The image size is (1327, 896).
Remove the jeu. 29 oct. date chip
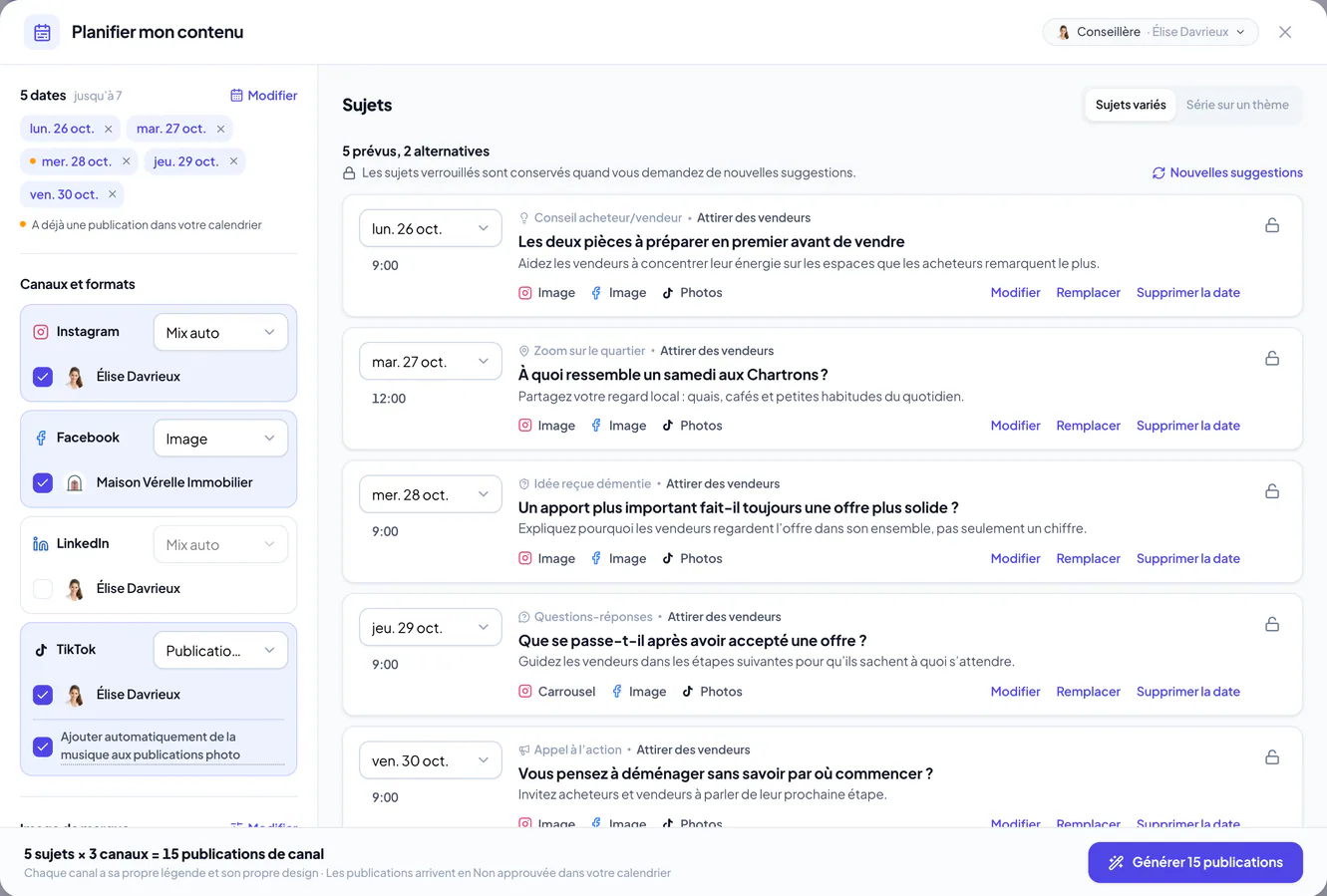233,161
